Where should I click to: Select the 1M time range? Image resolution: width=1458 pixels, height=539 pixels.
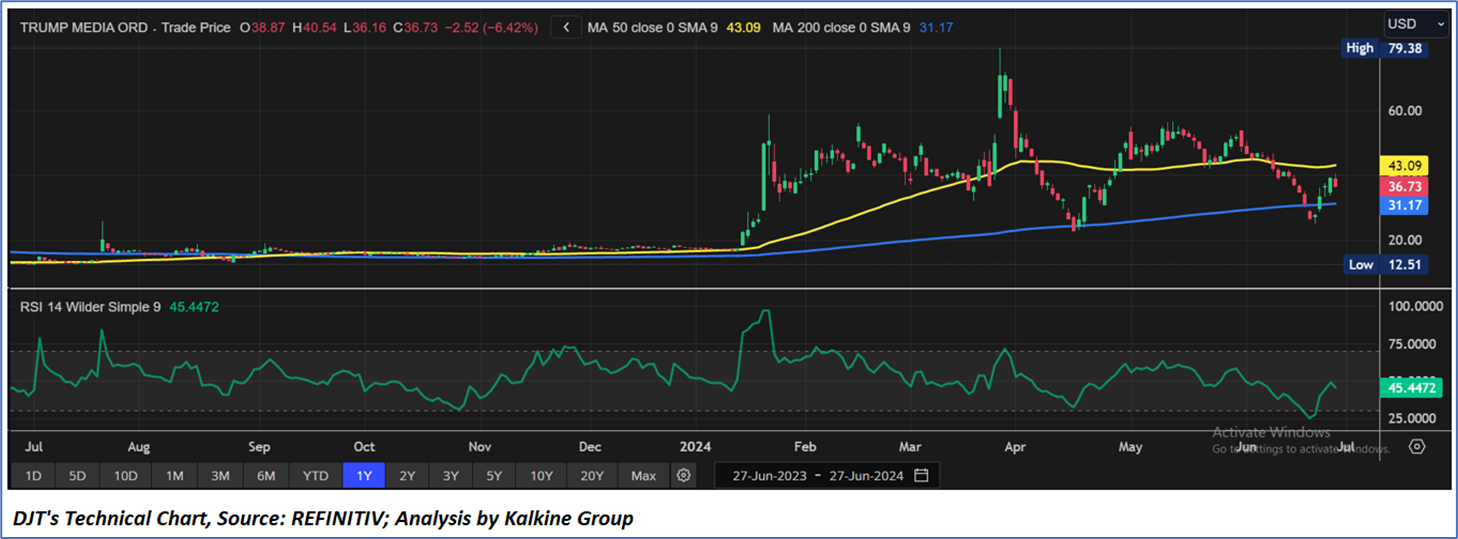click(x=174, y=475)
